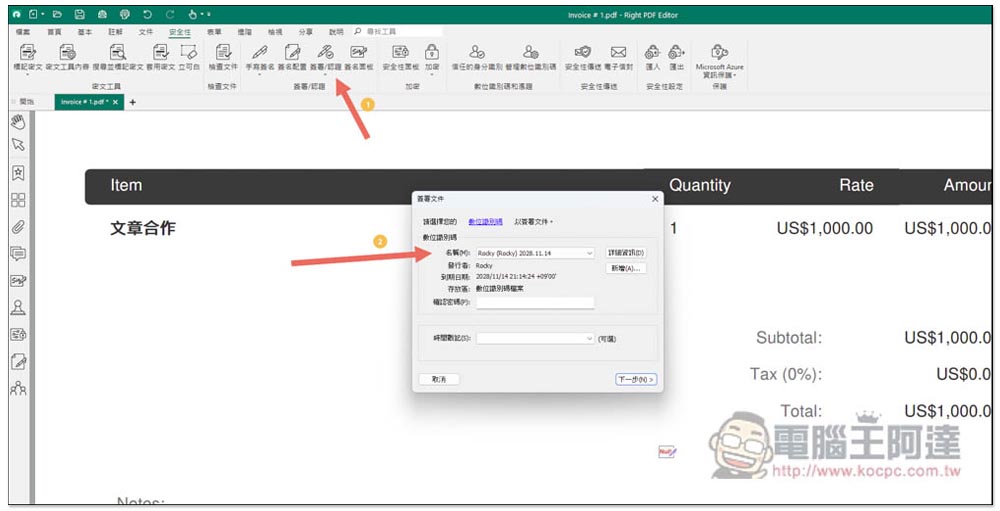
Task: Click the save disk icon in quick access
Action: tap(79, 14)
